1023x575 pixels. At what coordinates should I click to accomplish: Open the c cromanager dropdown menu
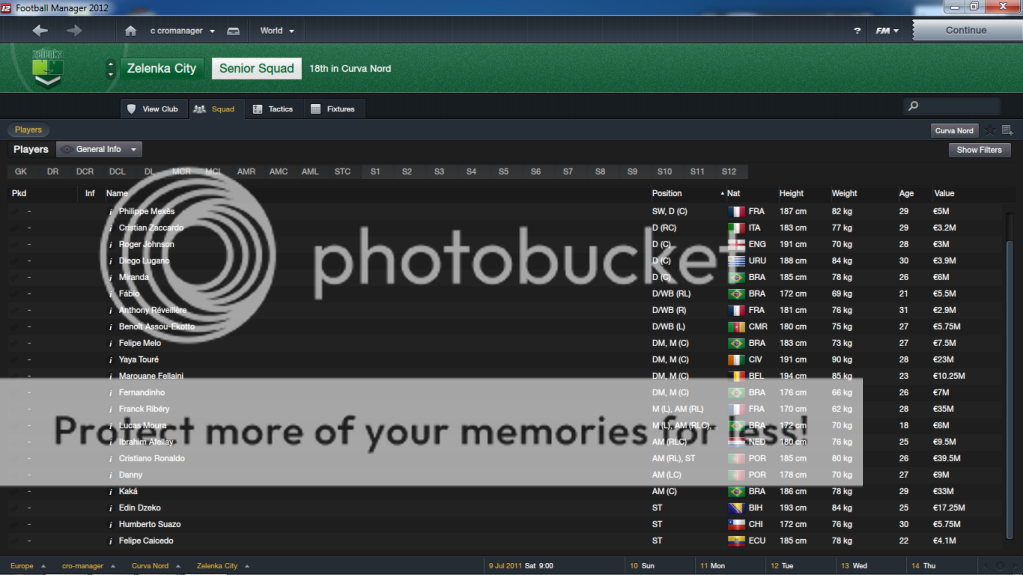182,31
